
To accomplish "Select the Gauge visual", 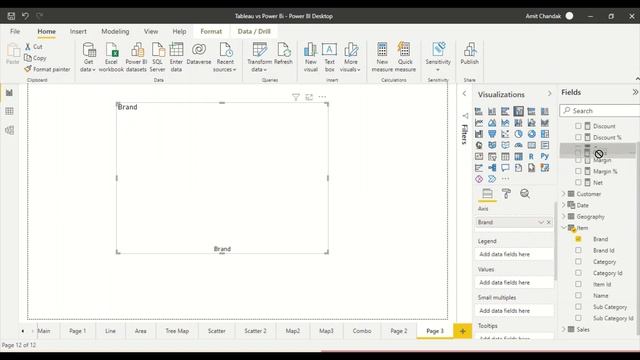I will point(518,145).
